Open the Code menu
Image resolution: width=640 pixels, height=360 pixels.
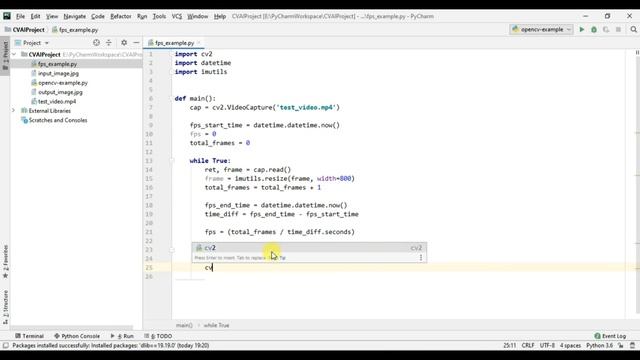98,16
